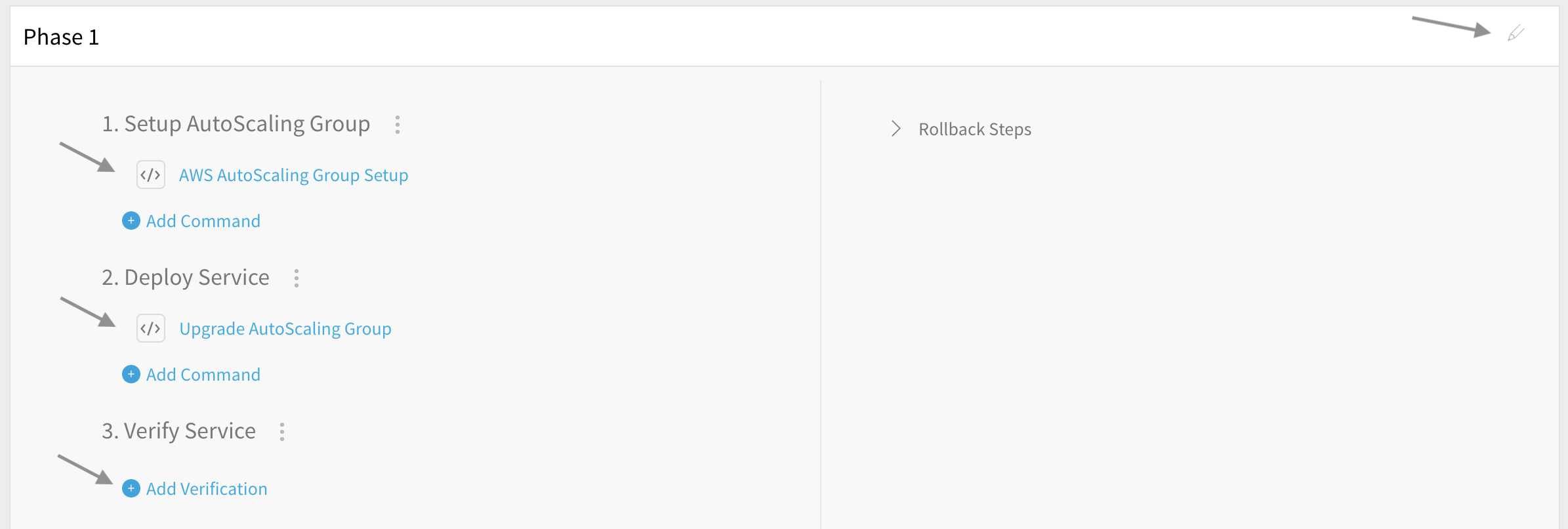Screen dimensions: 1568x529
Task: Click Add Command under Deploy Service
Action: click(x=203, y=375)
